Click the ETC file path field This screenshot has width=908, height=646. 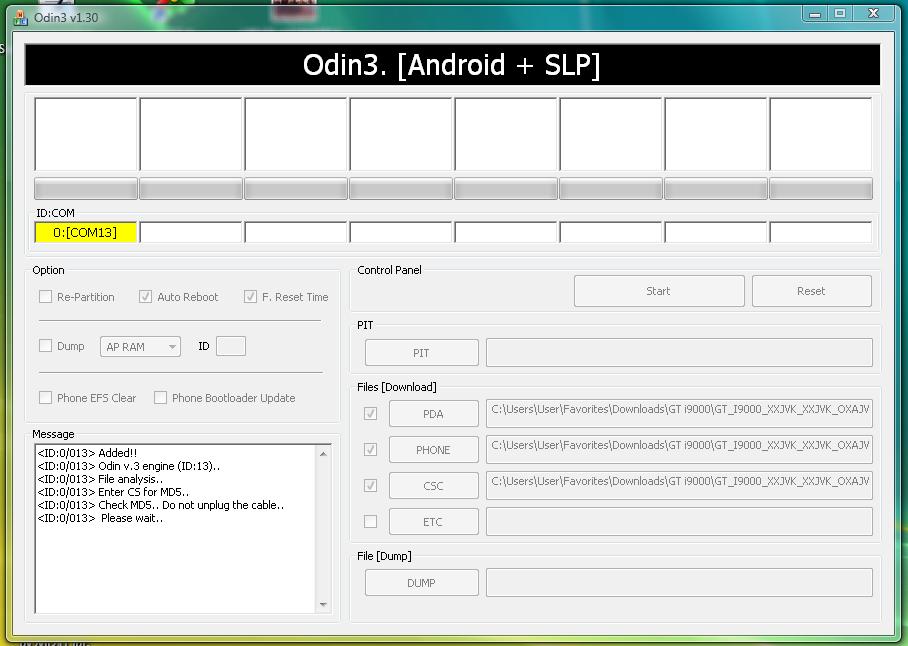coord(679,522)
